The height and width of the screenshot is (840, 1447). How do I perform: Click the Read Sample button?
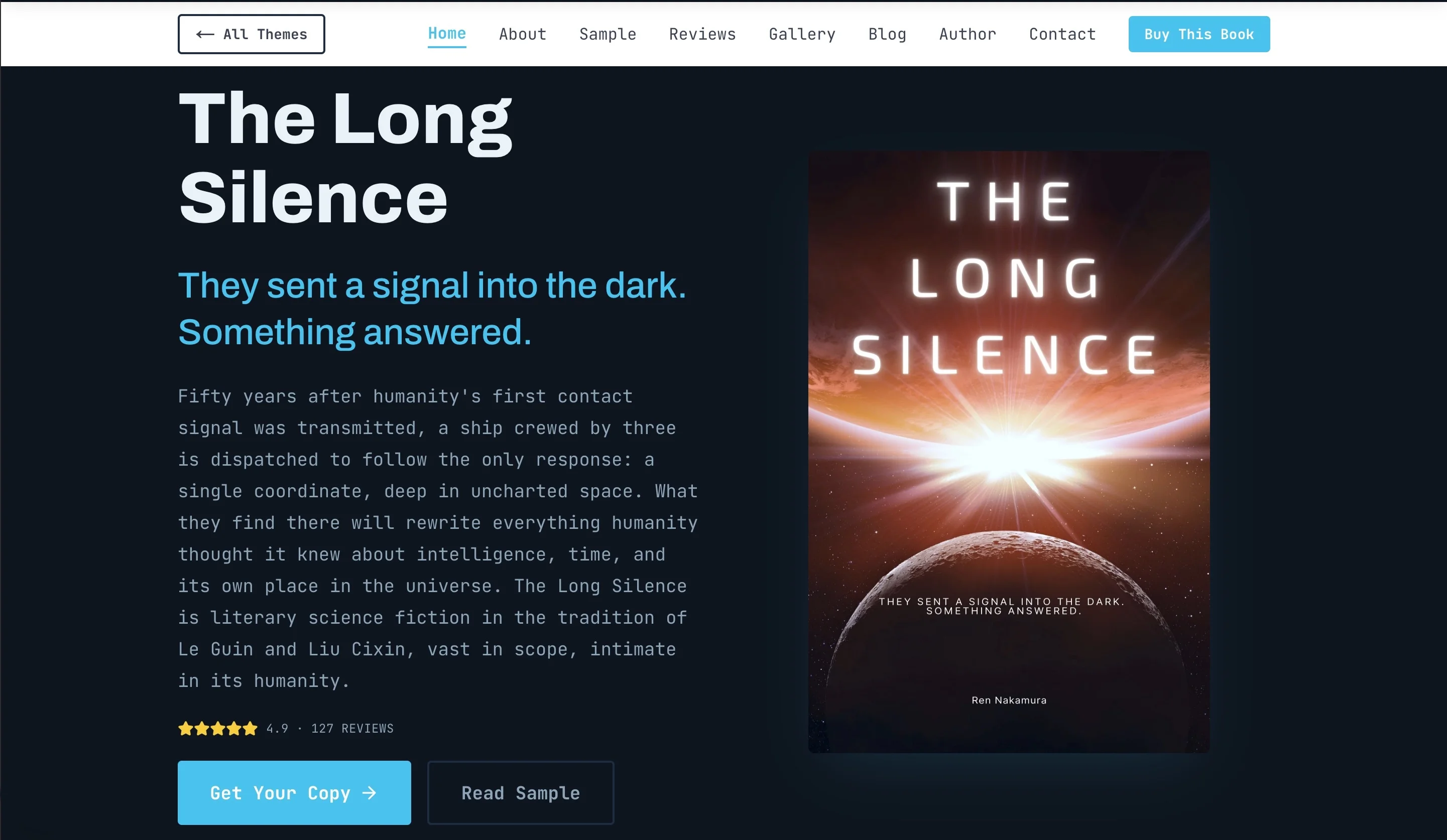coord(520,793)
